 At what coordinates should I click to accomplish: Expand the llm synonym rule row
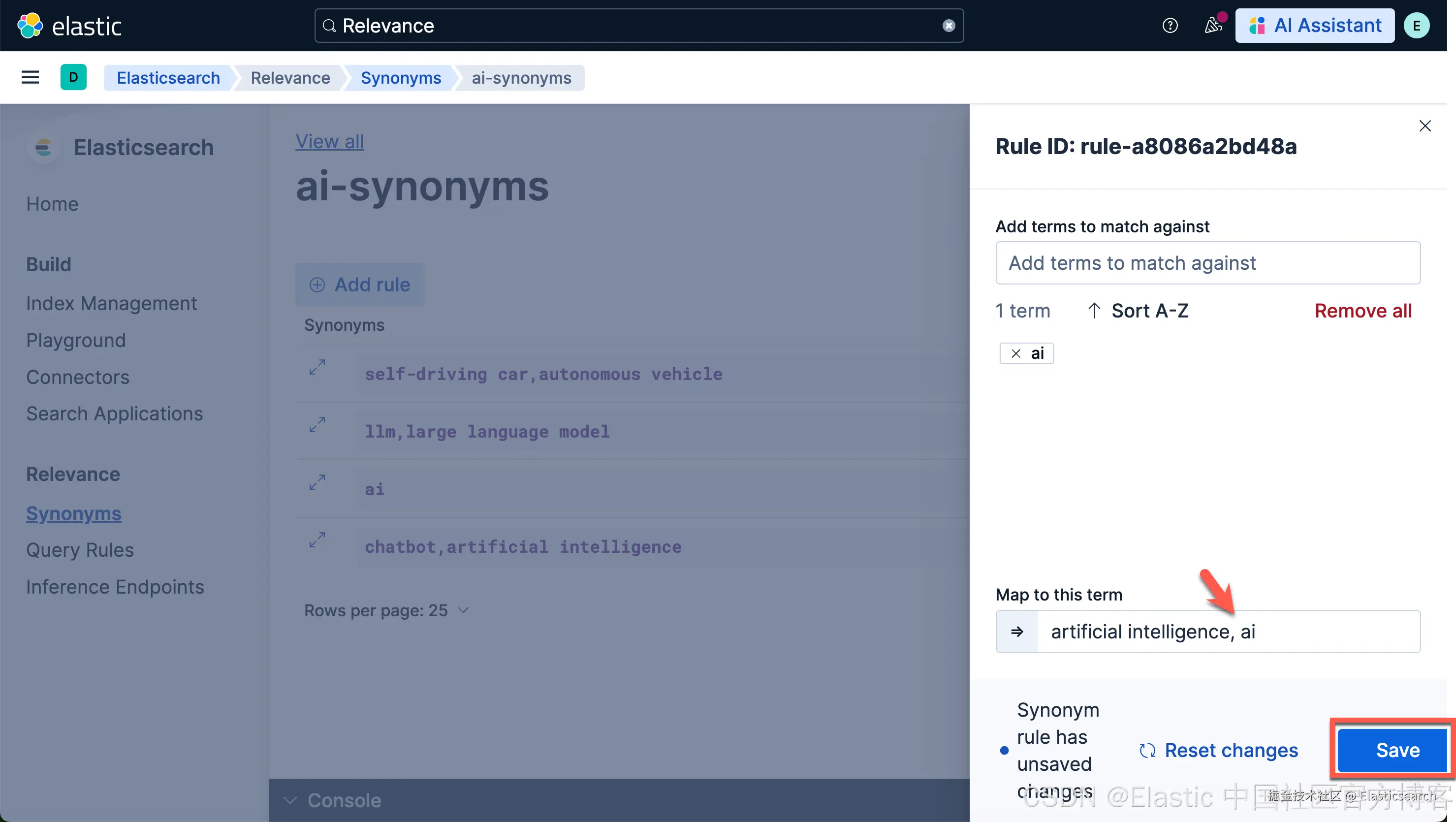(x=317, y=425)
